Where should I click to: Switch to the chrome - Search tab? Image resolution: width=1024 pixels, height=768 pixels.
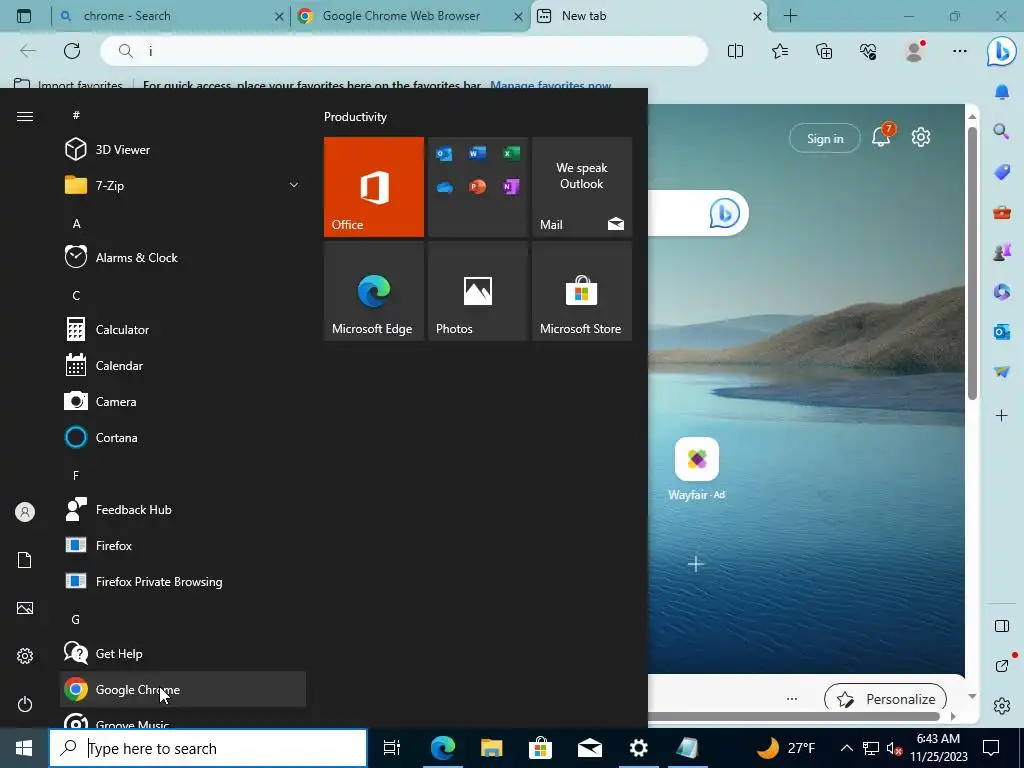(170, 16)
